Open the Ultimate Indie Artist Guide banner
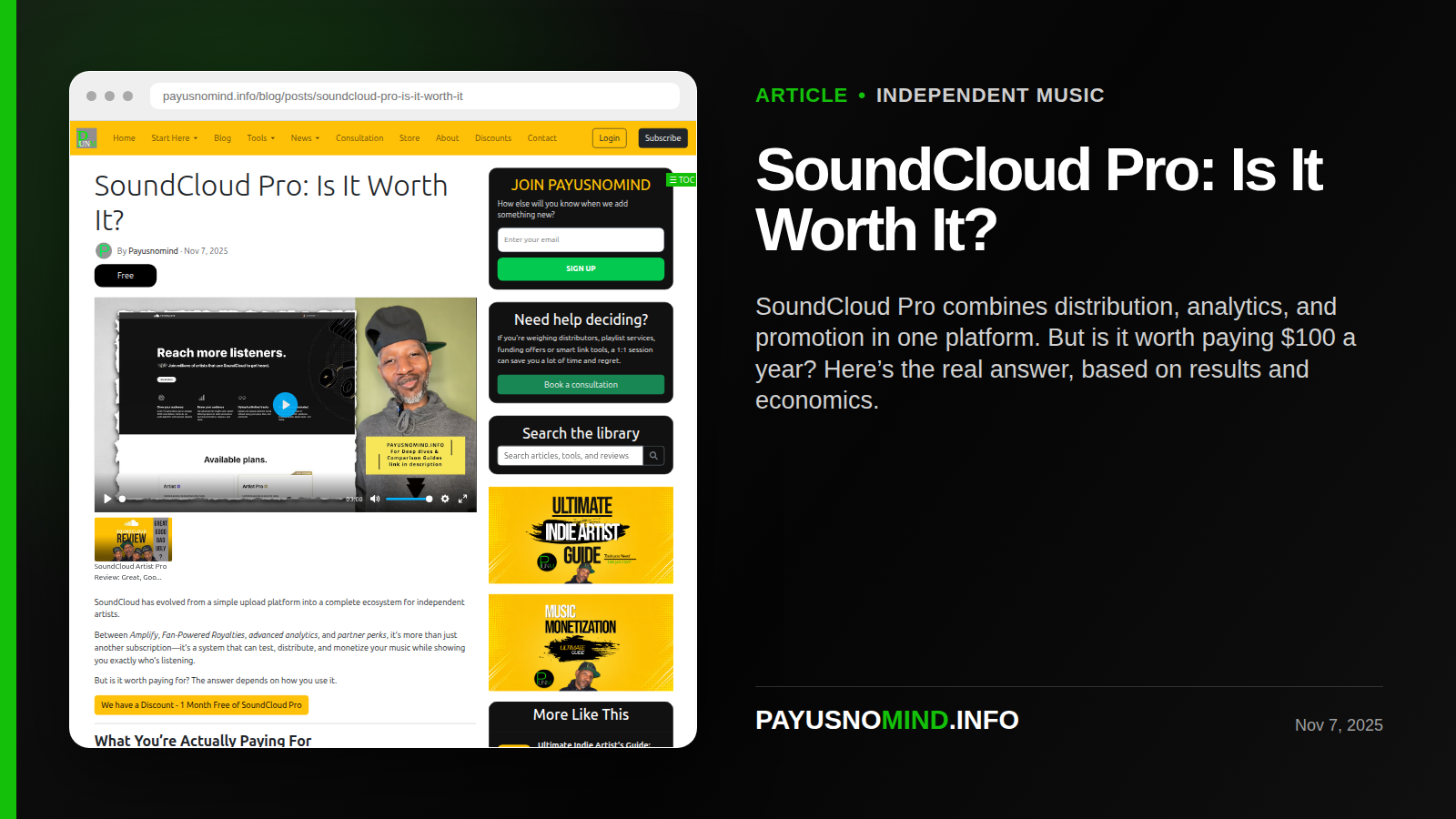The height and width of the screenshot is (819, 1456). pos(581,535)
